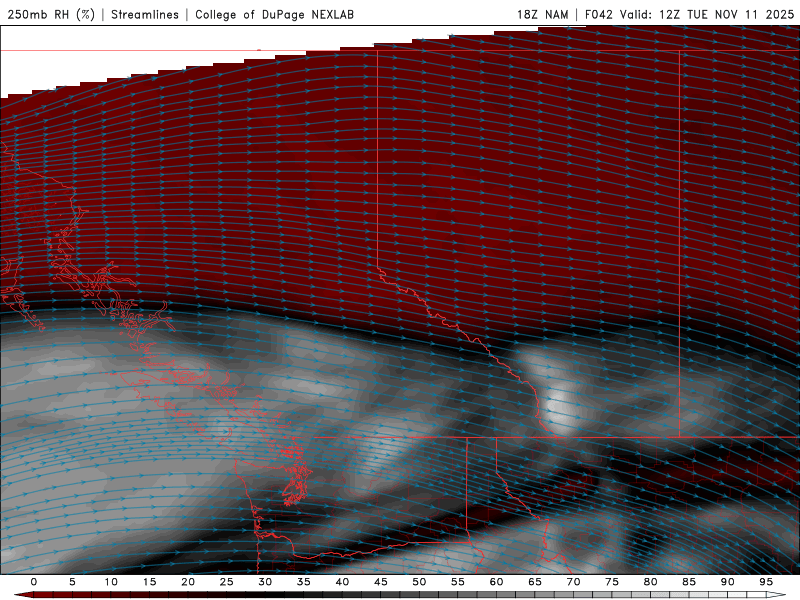The width and height of the screenshot is (800, 600).
Task: Click the colorbar label "45"
Action: 381,582
